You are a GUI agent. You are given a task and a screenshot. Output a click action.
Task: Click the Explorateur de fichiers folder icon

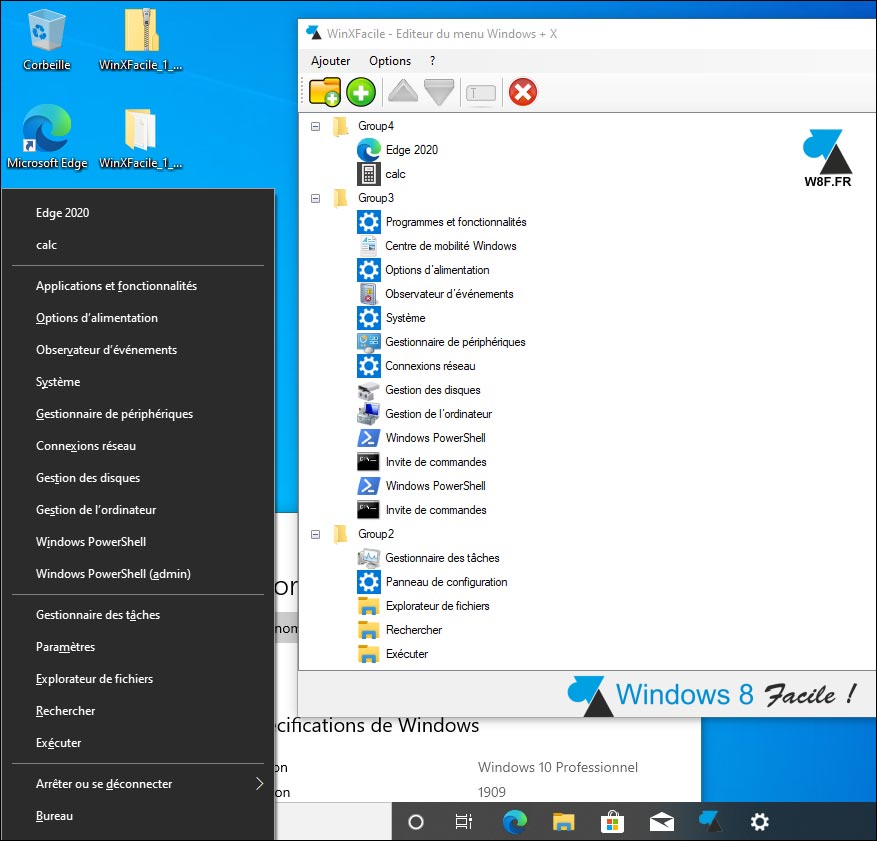pyautogui.click(x=369, y=606)
